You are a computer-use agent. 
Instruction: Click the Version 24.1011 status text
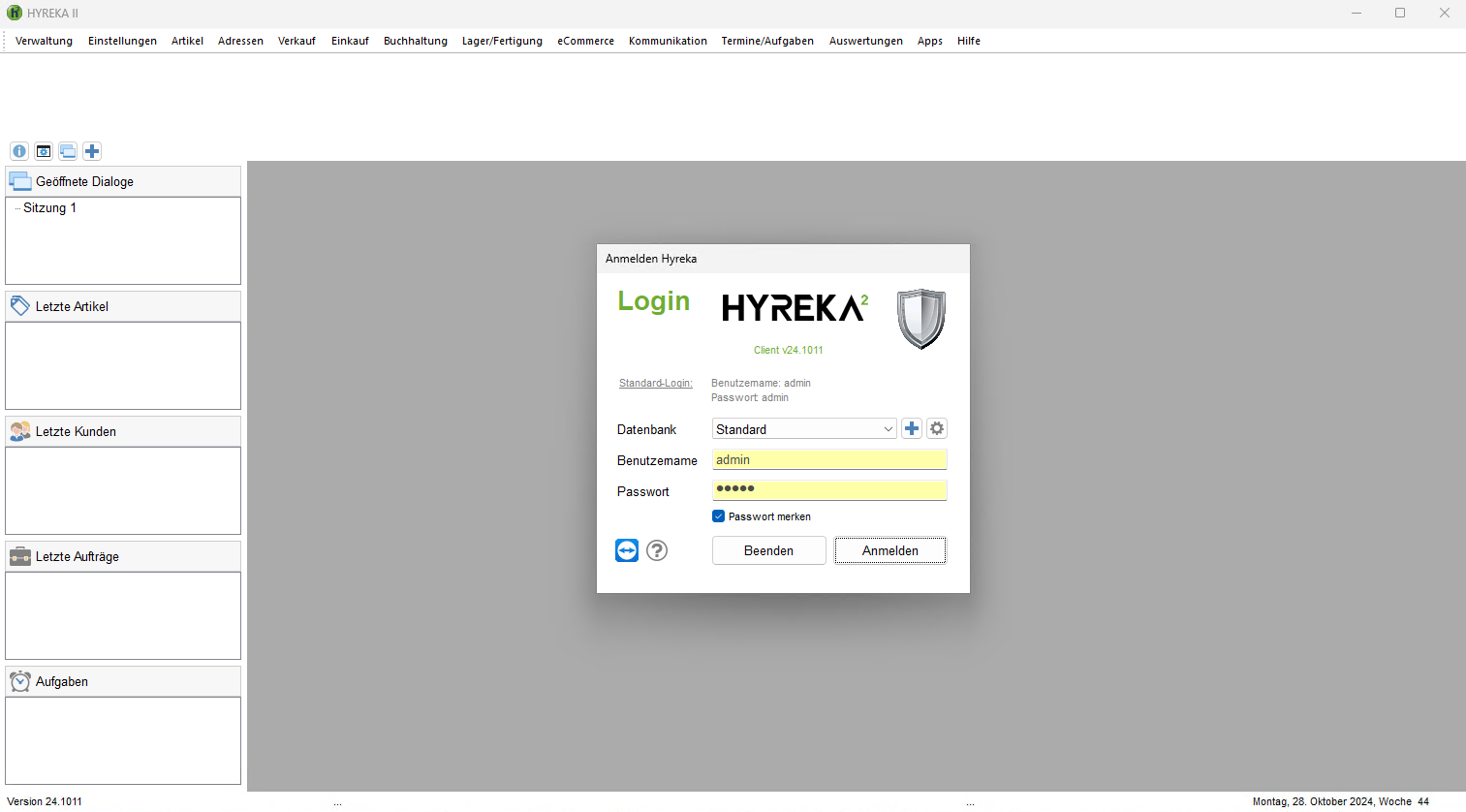coord(45,801)
